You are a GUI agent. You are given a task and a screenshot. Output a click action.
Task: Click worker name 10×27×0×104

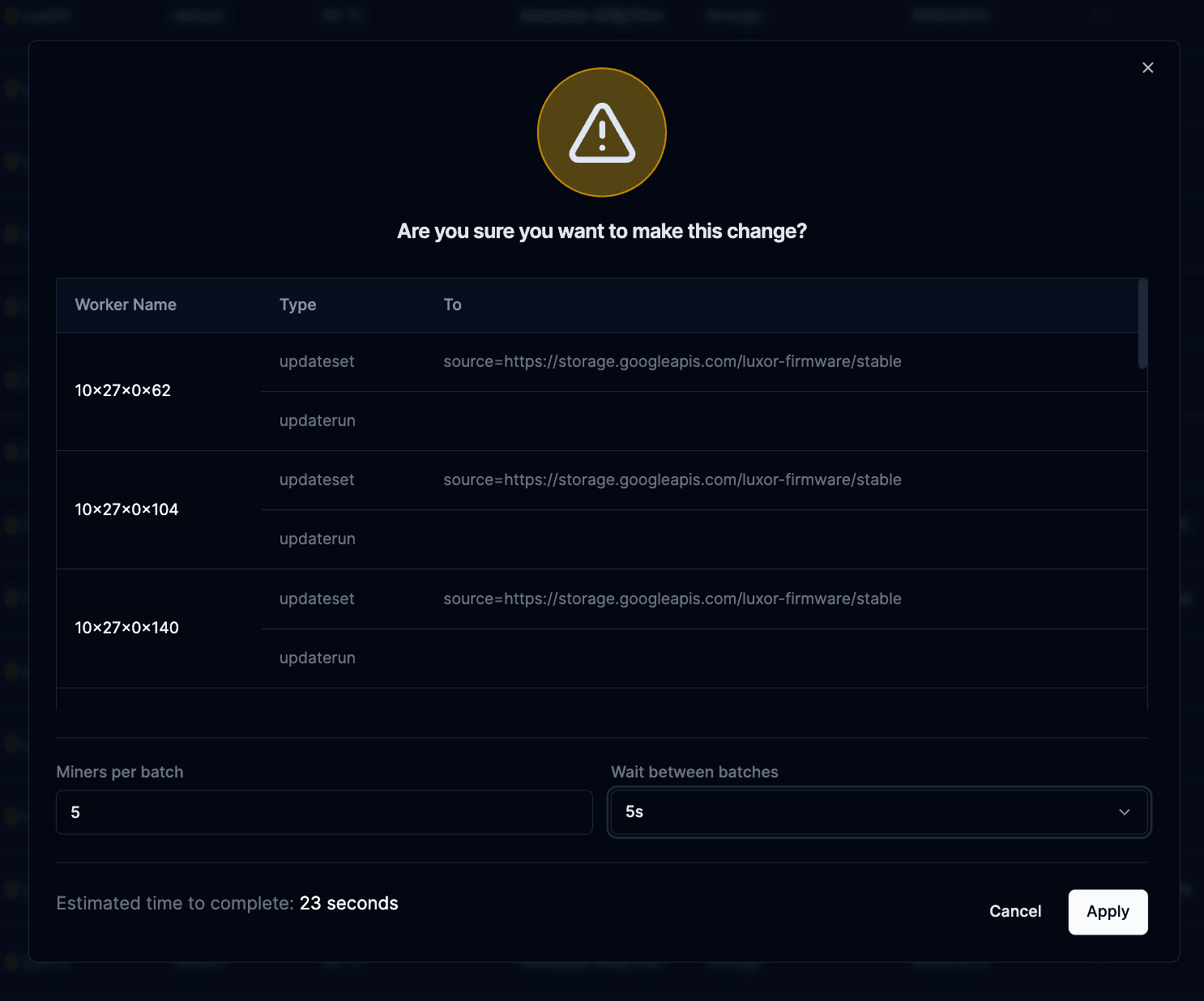pyautogui.click(x=126, y=509)
